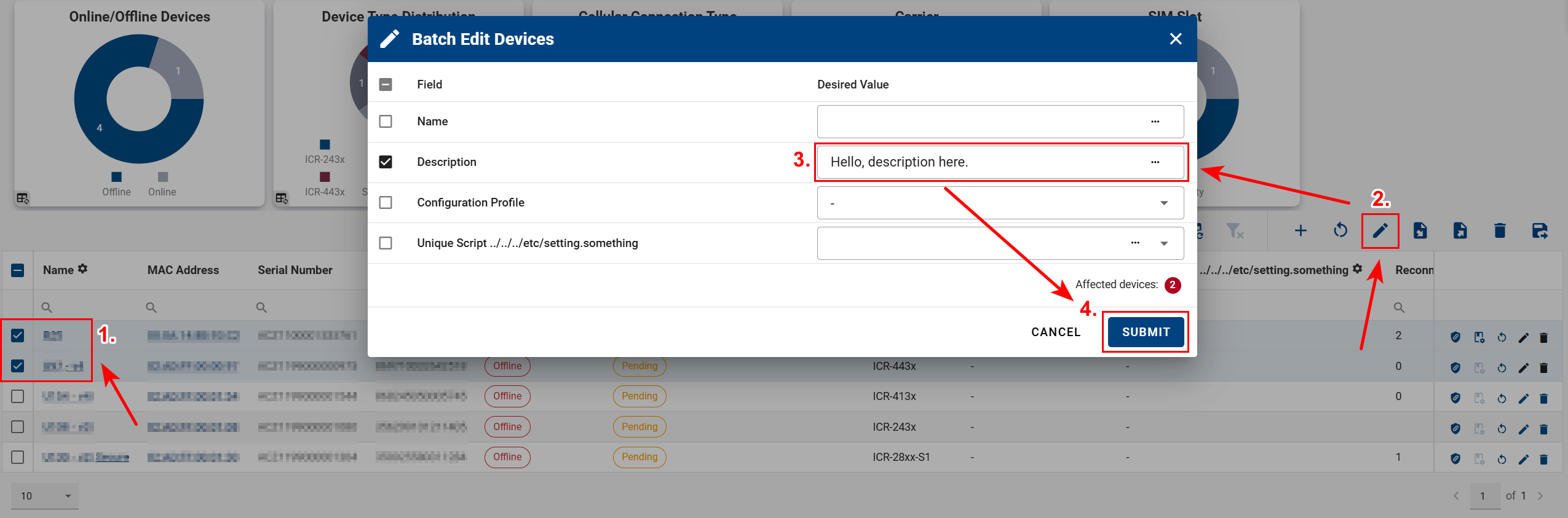The image size is (1568, 518).
Task: Click the Offline legend color square
Action: [x=116, y=177]
